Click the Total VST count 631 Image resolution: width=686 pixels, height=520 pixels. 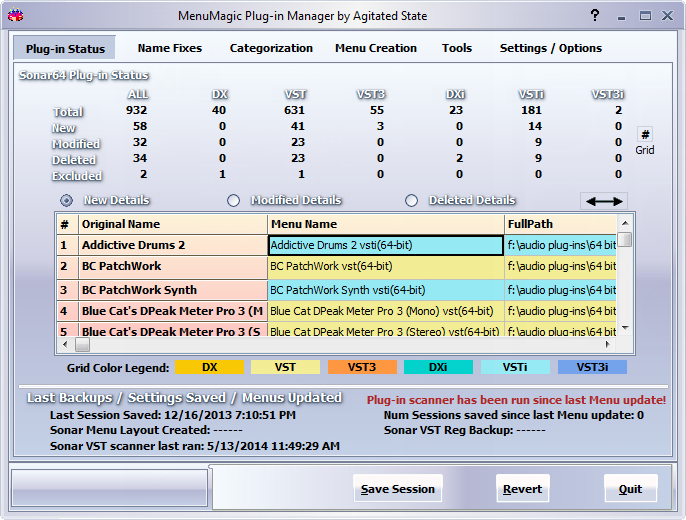pos(294,110)
